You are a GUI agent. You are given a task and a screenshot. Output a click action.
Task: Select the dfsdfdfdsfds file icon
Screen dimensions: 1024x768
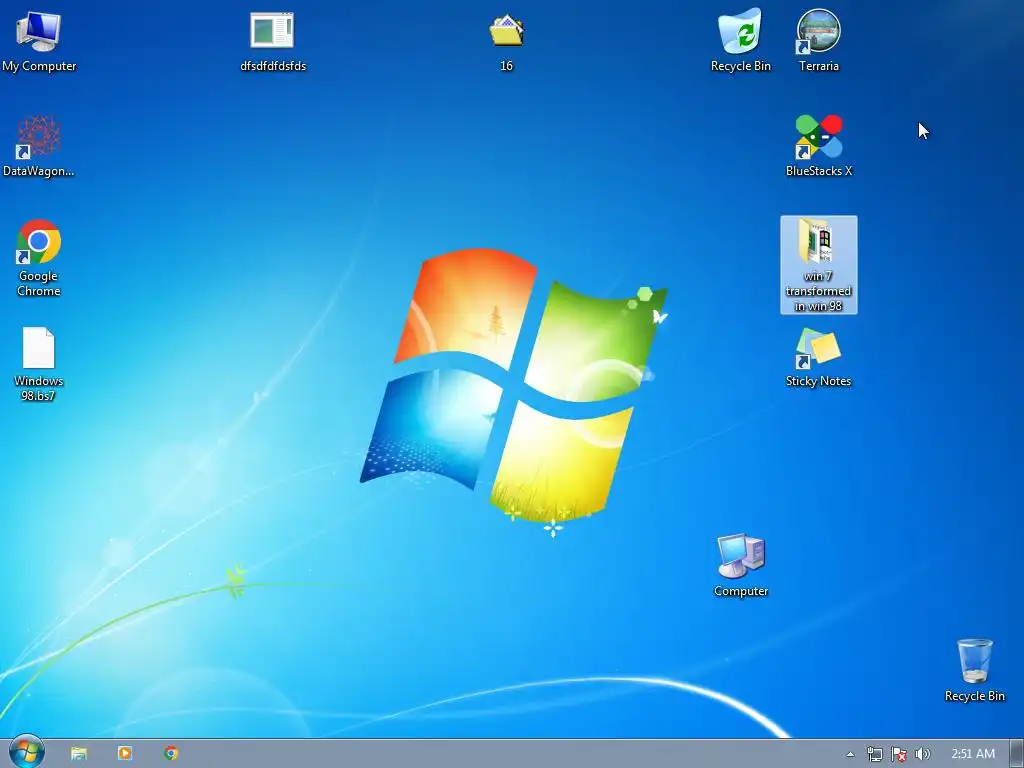(272, 40)
